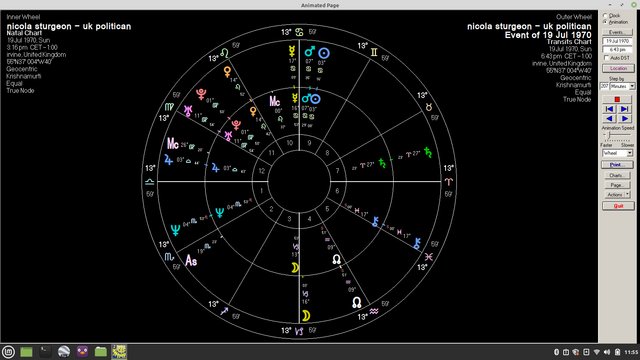The width and height of the screenshot is (640, 360).
Task: Click the outer wheel Mercury glyph
Action: pos(292,51)
